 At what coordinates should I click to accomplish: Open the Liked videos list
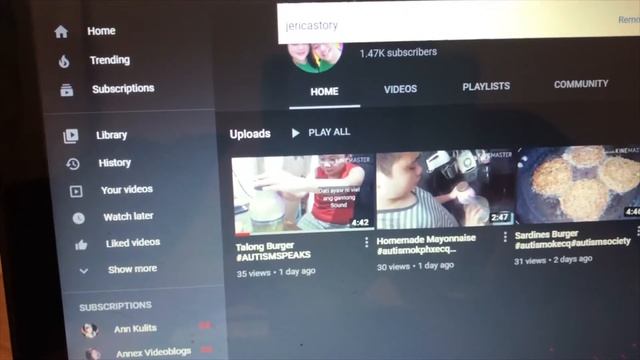click(133, 243)
